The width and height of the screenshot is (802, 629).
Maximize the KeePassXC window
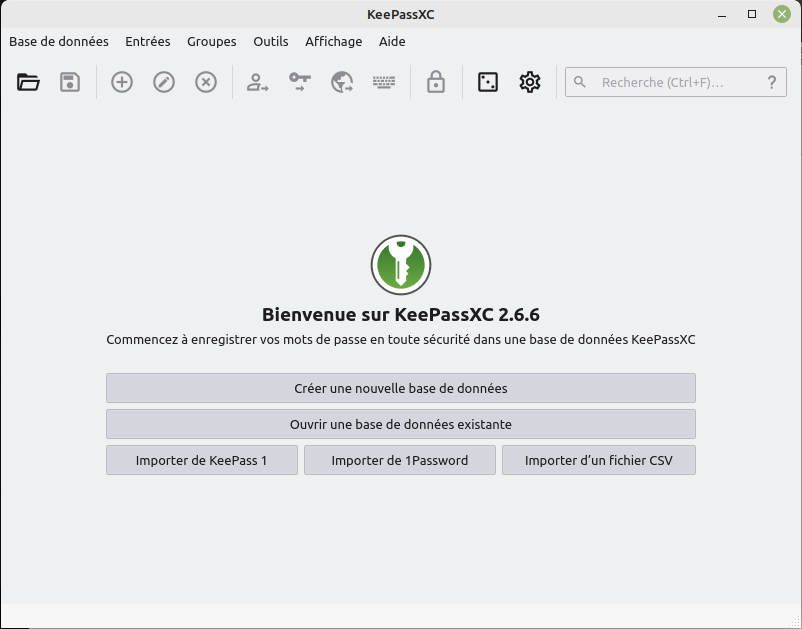click(752, 14)
